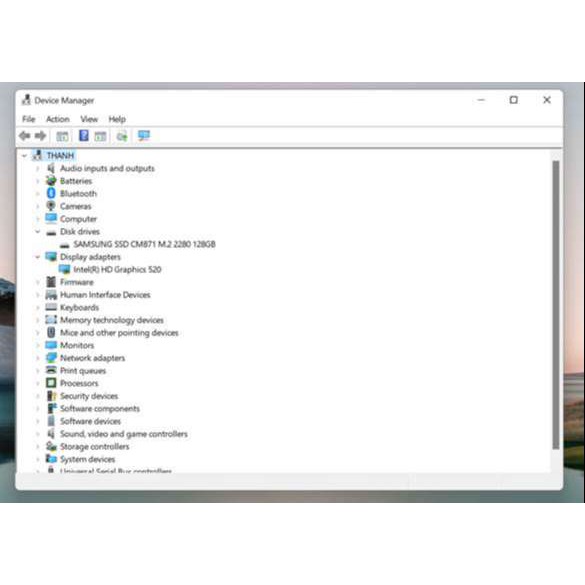Click the Security devices icon
The width and height of the screenshot is (585, 585).
(51, 396)
